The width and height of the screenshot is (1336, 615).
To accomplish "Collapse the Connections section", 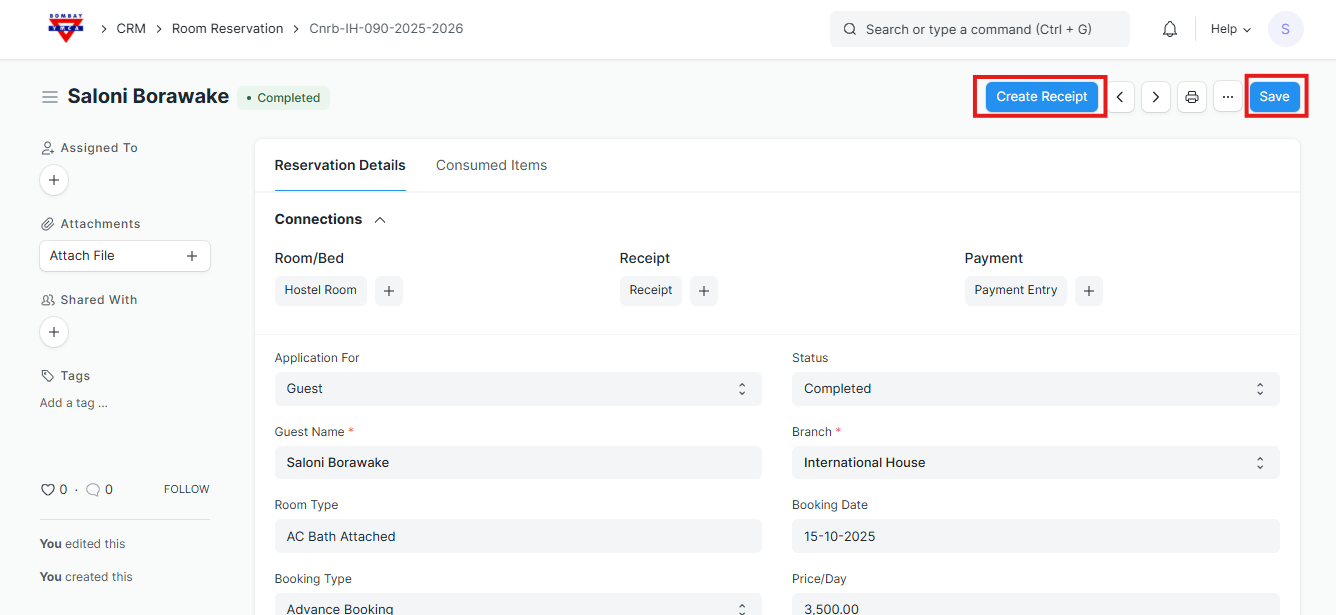I will [x=380, y=220].
